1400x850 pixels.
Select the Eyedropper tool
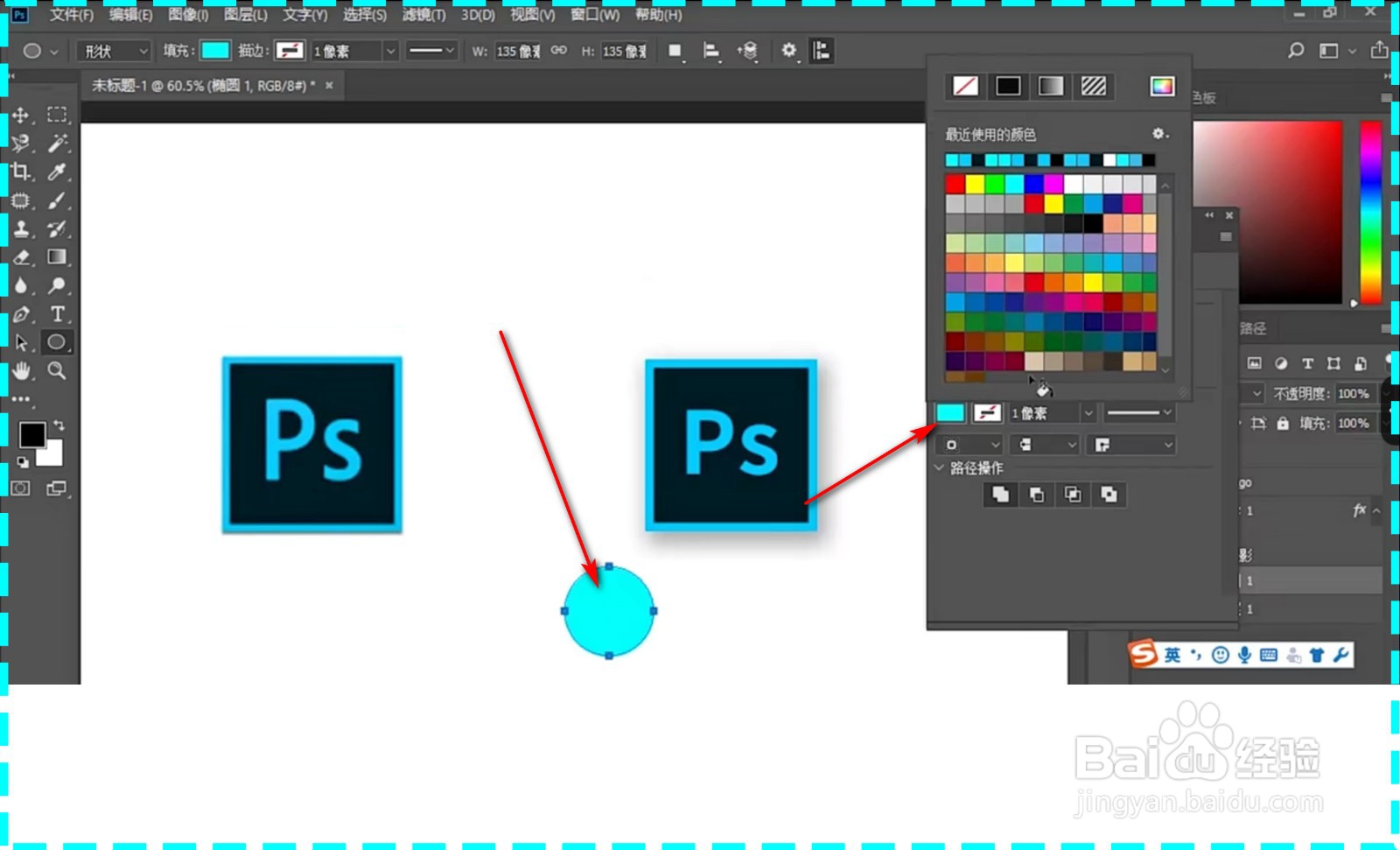[57, 172]
